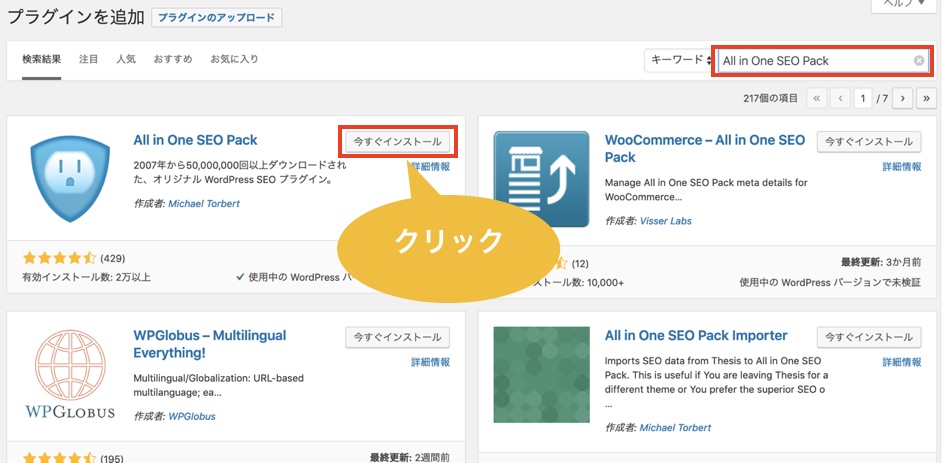
Task: Click the 217個の項目 item count text
Action: point(771,98)
